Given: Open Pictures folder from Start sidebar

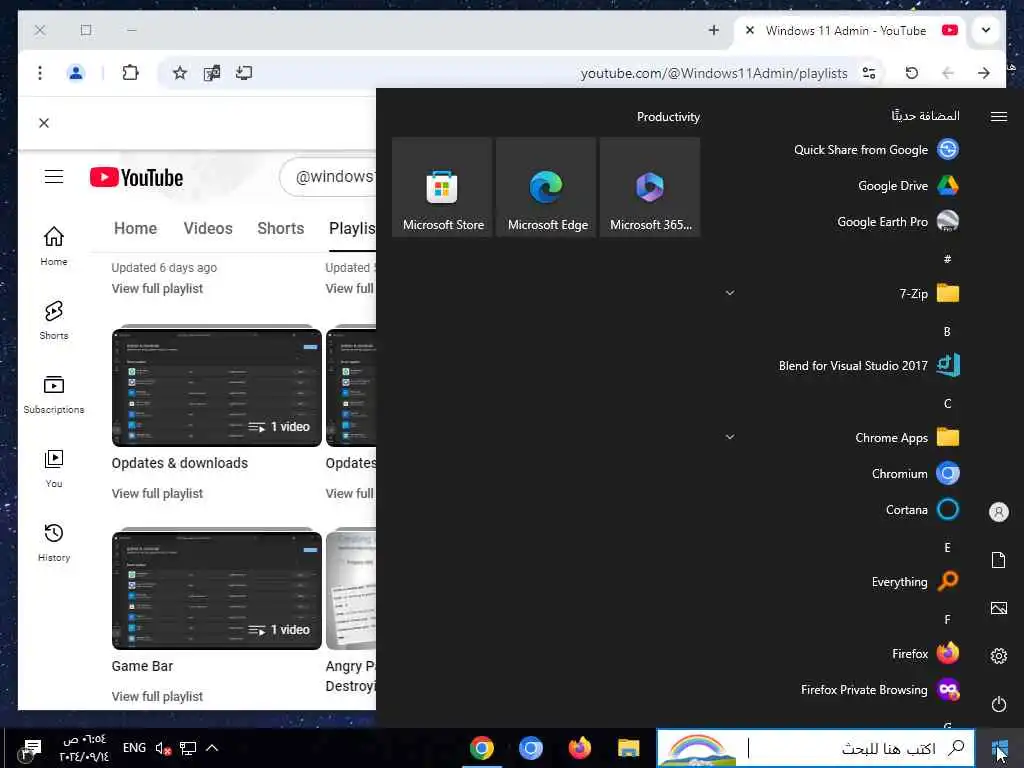Looking at the screenshot, I should coord(999,608).
